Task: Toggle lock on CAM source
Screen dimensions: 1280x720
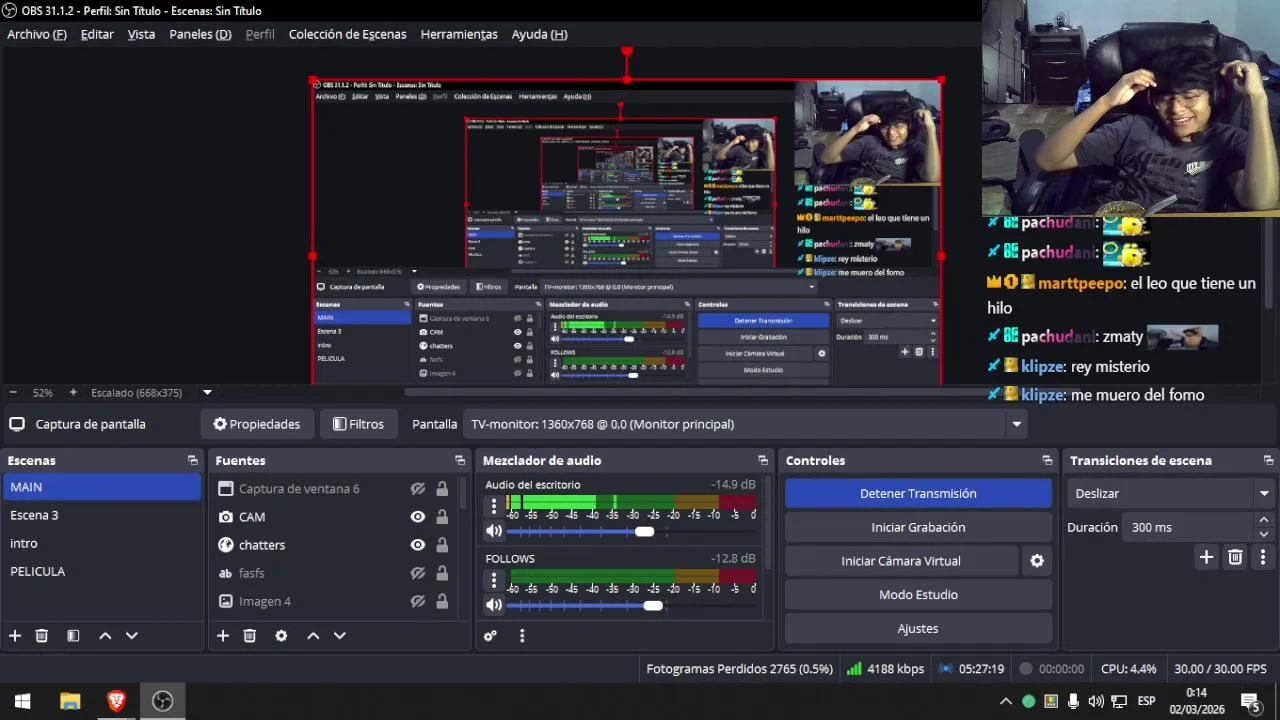Action: tap(442, 517)
